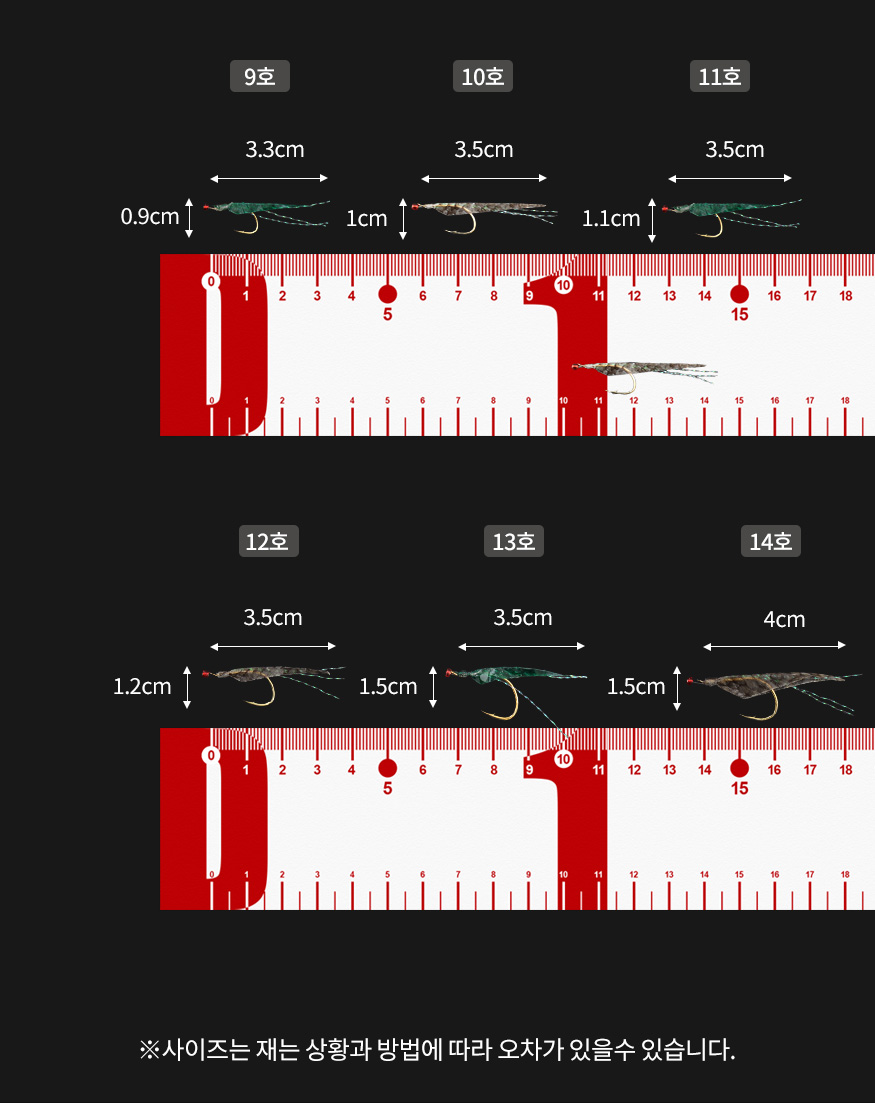The height and width of the screenshot is (1103, 875).
Task: Click the 3.5cm length above 13호 lure
Action: pos(523,618)
